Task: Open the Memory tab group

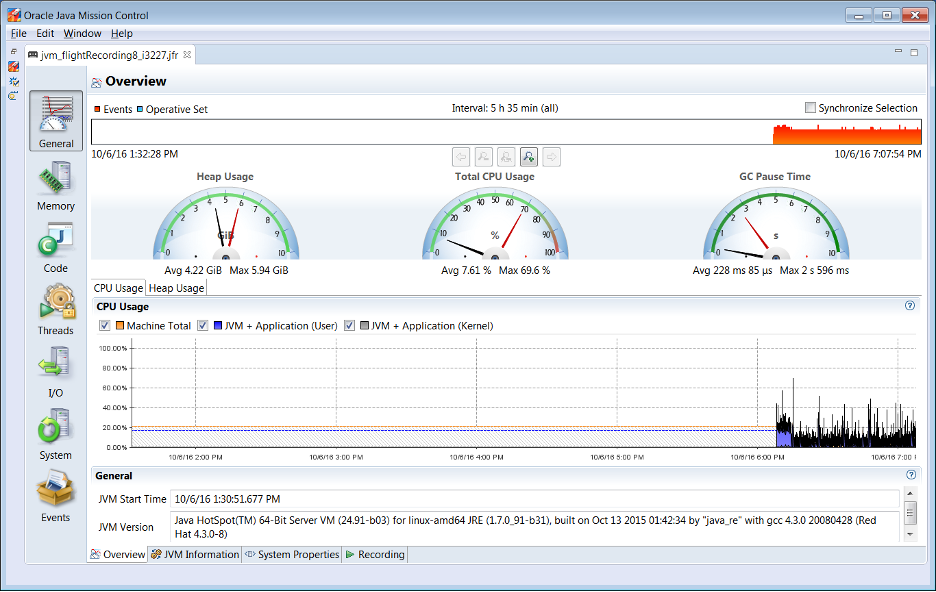Action: click(56, 186)
